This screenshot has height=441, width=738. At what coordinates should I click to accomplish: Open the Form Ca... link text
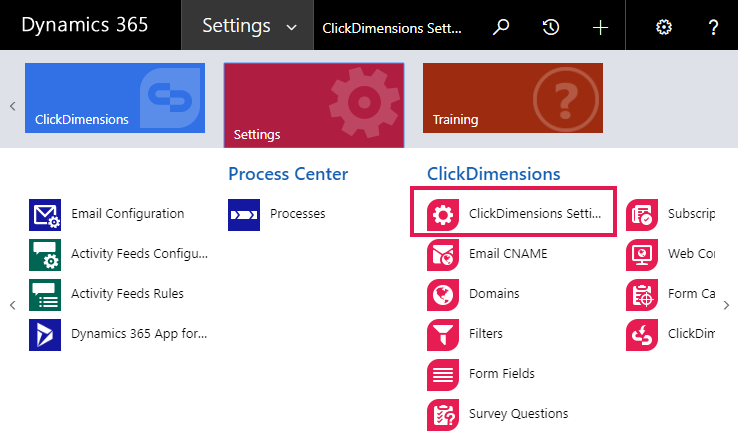pyautogui.click(x=691, y=294)
